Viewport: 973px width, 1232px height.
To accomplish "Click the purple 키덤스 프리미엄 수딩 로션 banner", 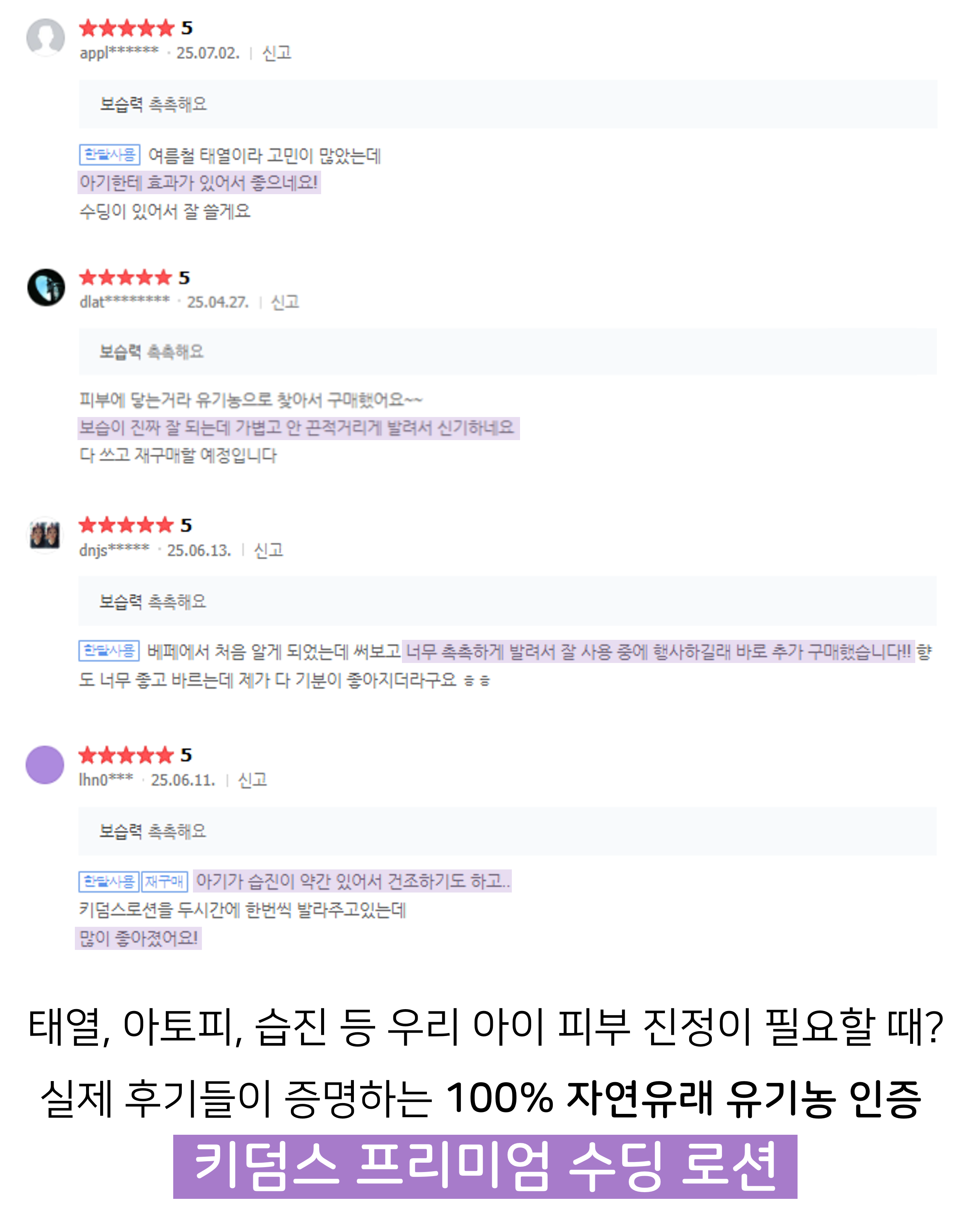I will point(485,1166).
